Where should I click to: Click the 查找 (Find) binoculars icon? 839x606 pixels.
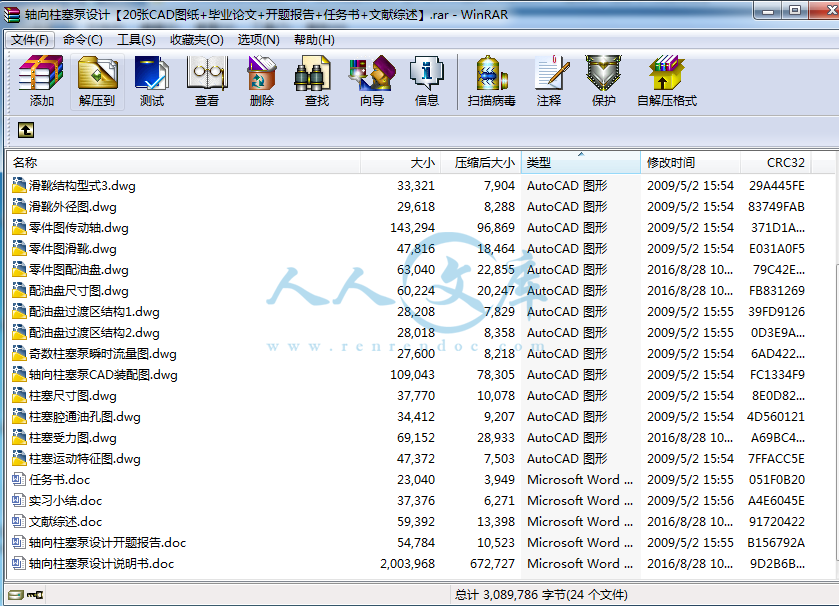pyautogui.click(x=312, y=75)
